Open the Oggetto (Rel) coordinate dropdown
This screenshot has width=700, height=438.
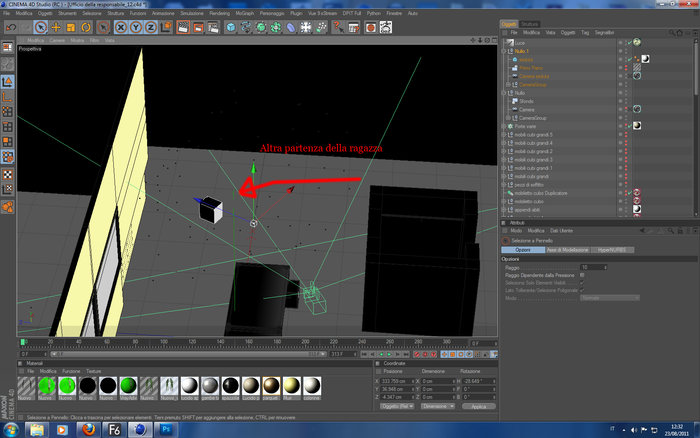click(x=396, y=406)
